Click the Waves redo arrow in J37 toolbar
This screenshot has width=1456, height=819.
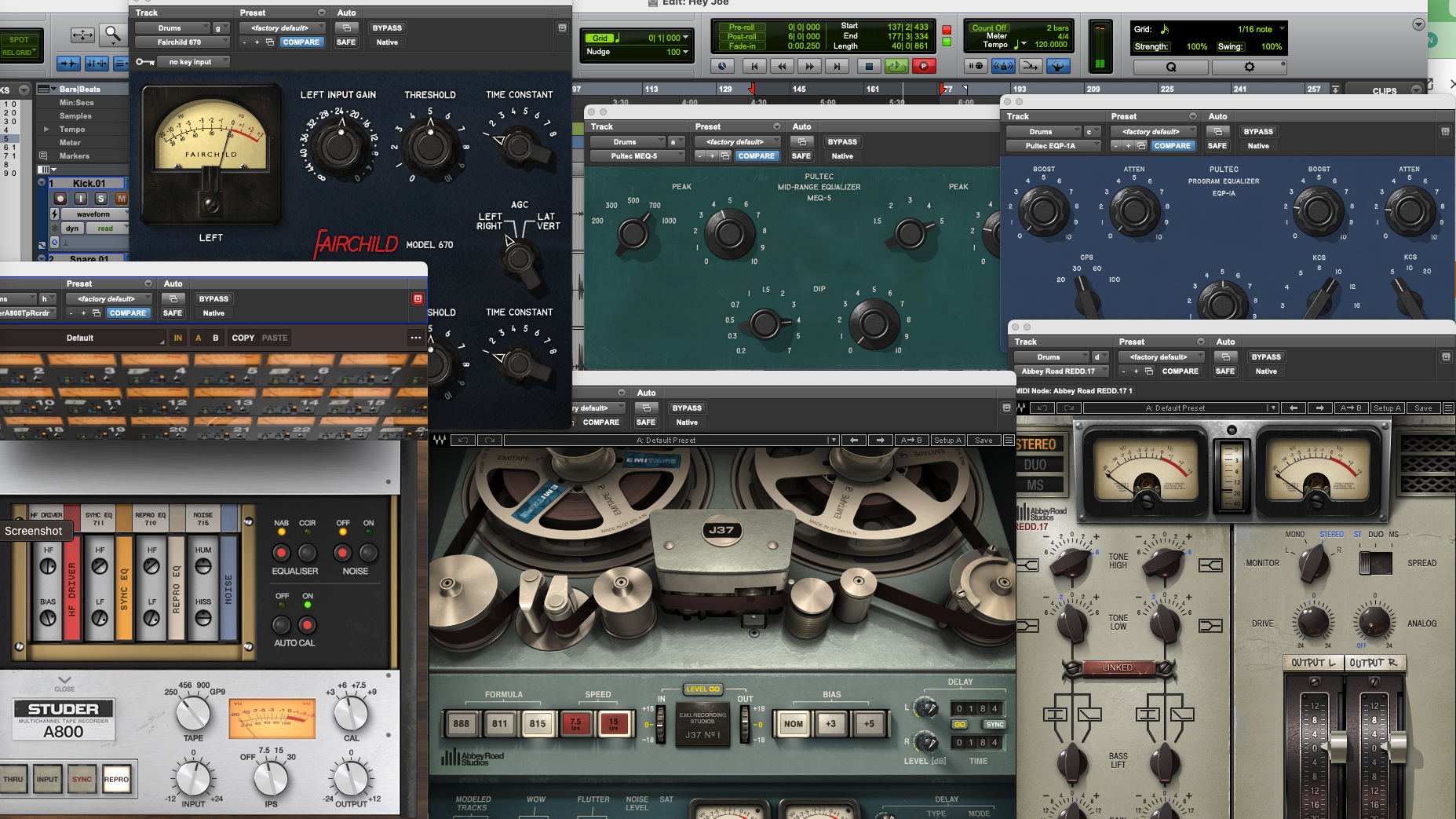point(489,441)
